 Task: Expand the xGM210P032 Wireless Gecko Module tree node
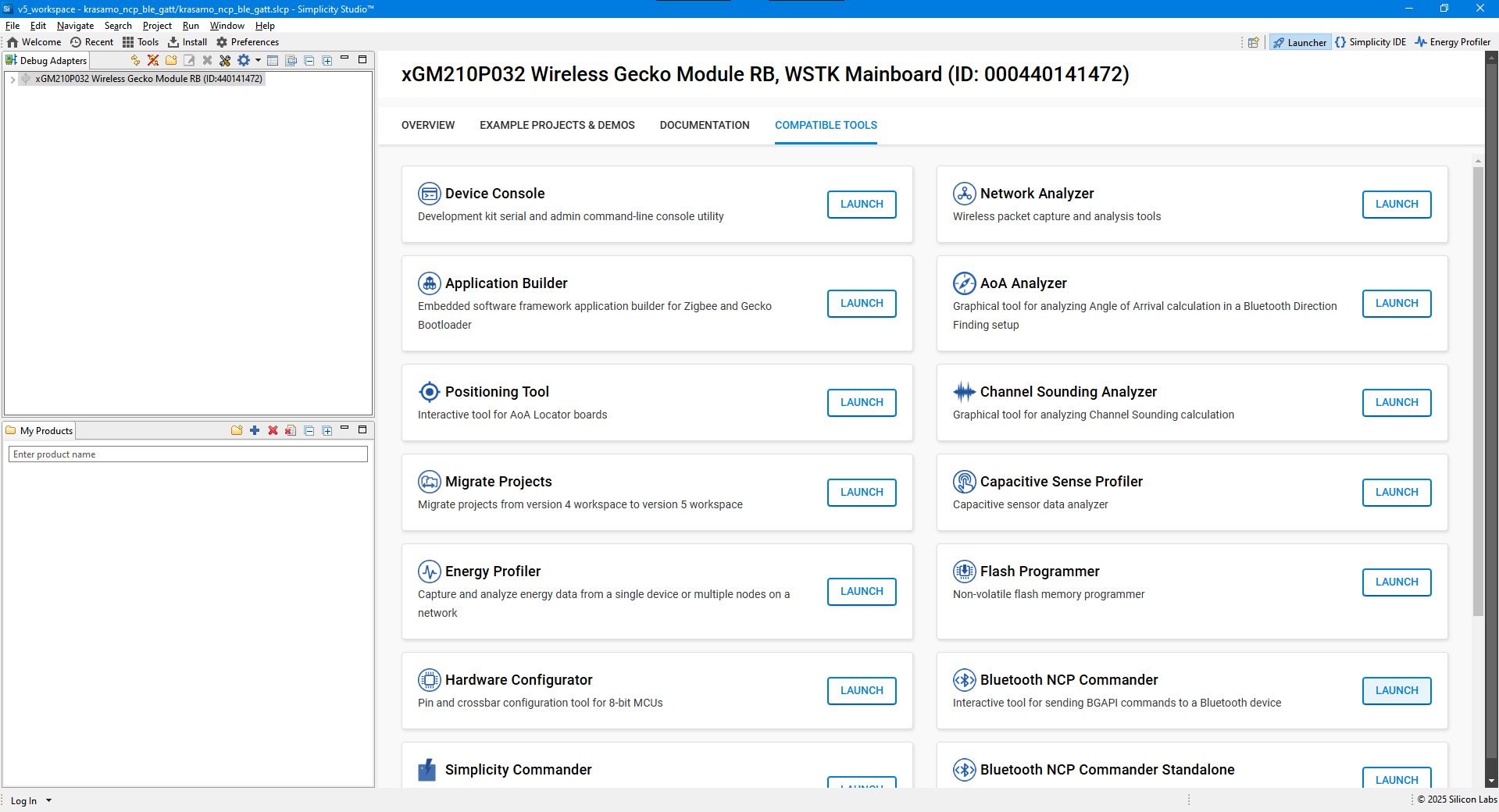click(x=12, y=79)
